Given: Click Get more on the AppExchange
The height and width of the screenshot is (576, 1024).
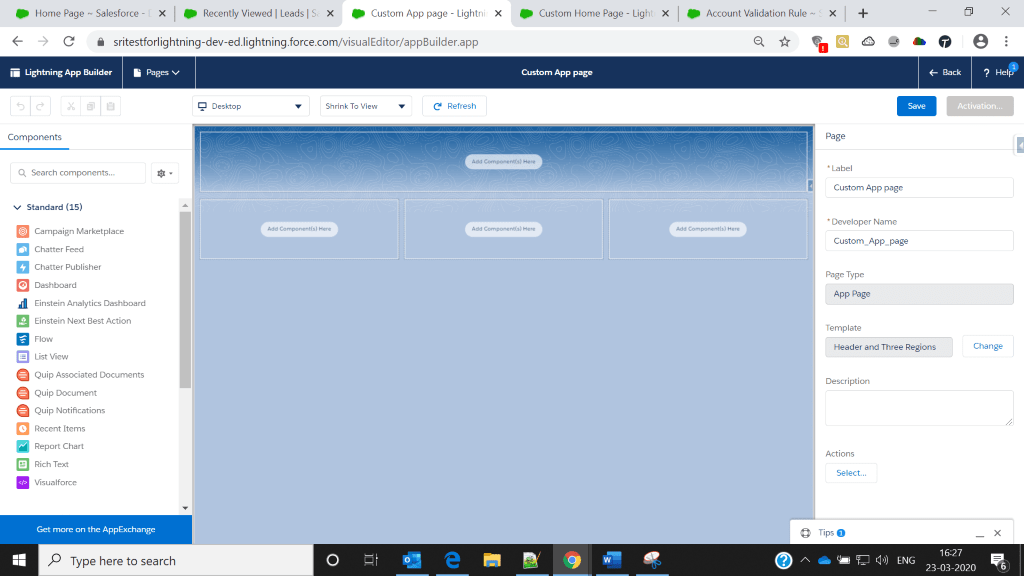Looking at the screenshot, I should [x=96, y=529].
